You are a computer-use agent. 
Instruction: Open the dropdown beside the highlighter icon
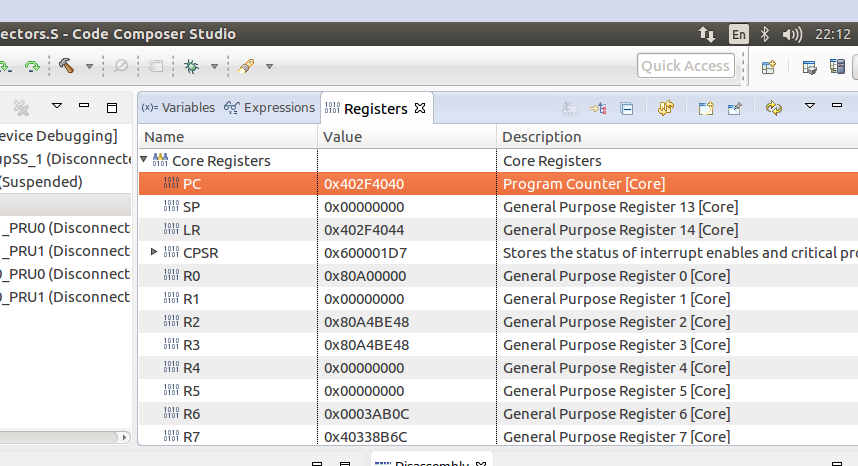269,67
